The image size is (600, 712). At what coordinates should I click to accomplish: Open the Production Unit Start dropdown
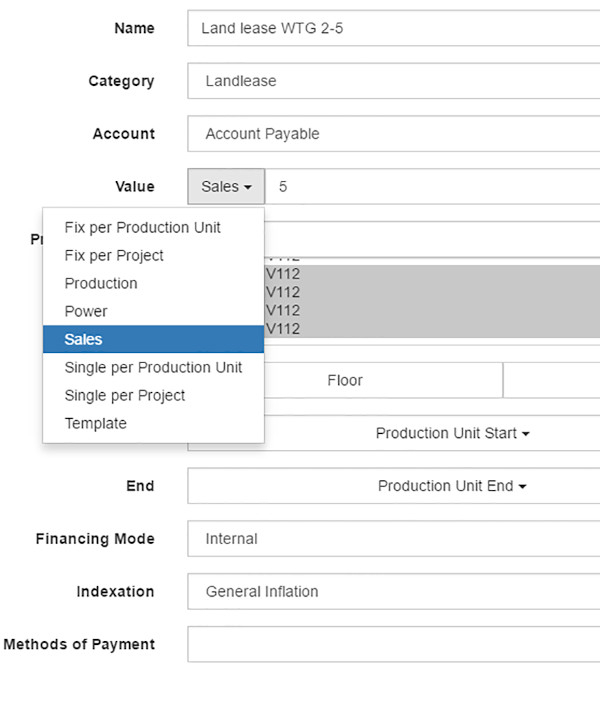(452, 433)
